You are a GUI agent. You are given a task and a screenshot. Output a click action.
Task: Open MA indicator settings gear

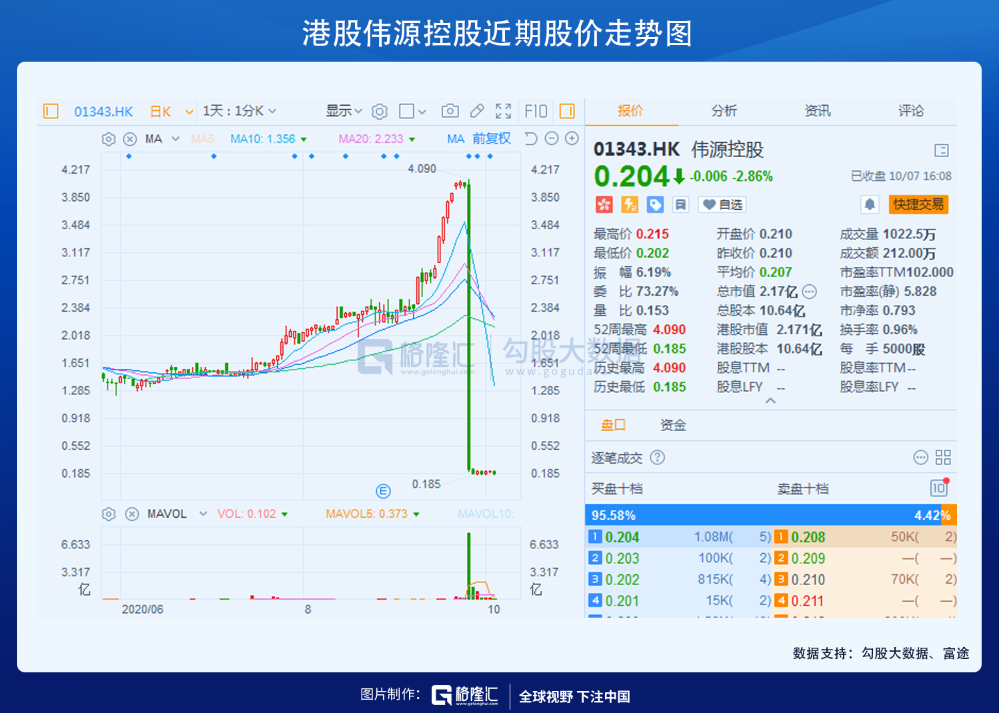click(x=109, y=139)
